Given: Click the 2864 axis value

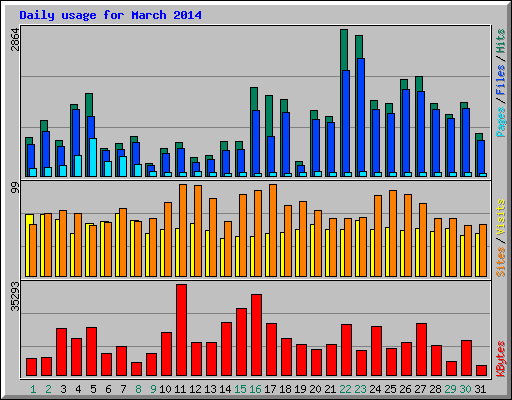Looking at the screenshot, I should [x=15, y=39].
